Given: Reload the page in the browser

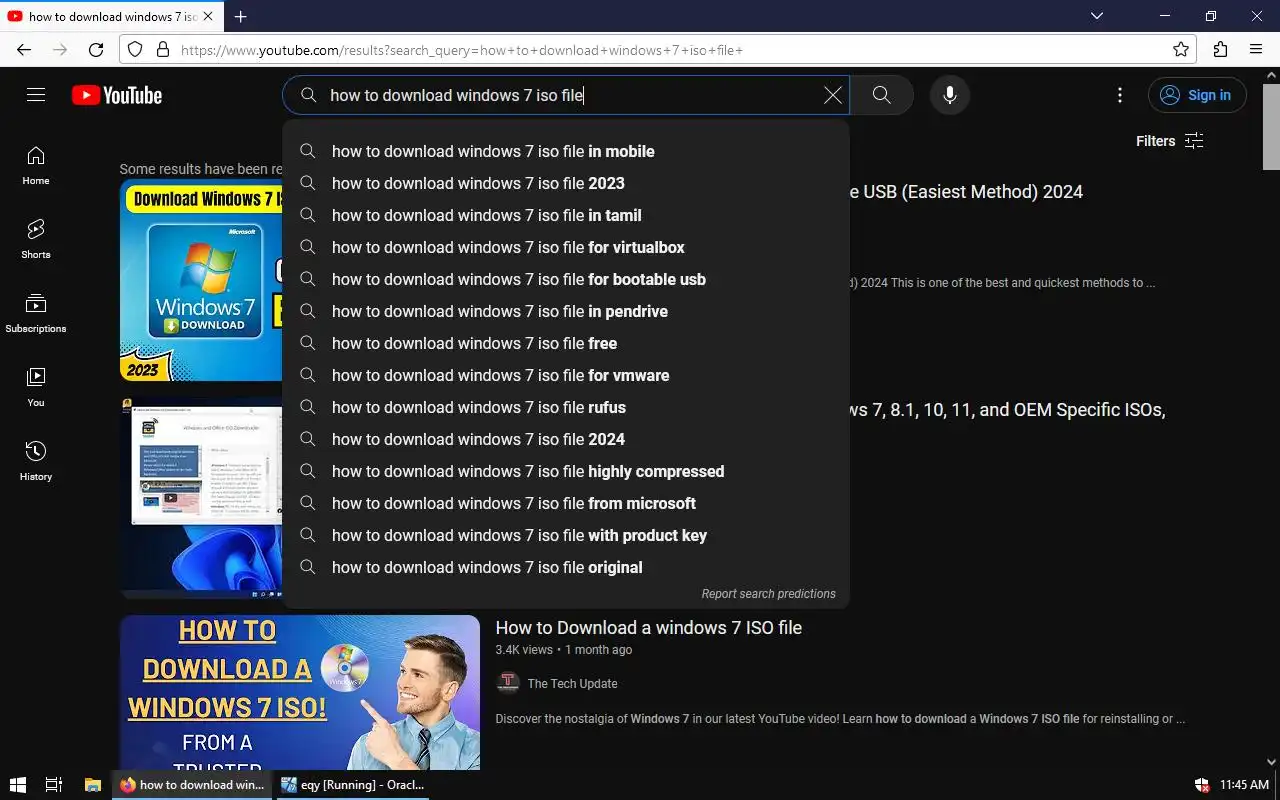Looking at the screenshot, I should (96, 49).
